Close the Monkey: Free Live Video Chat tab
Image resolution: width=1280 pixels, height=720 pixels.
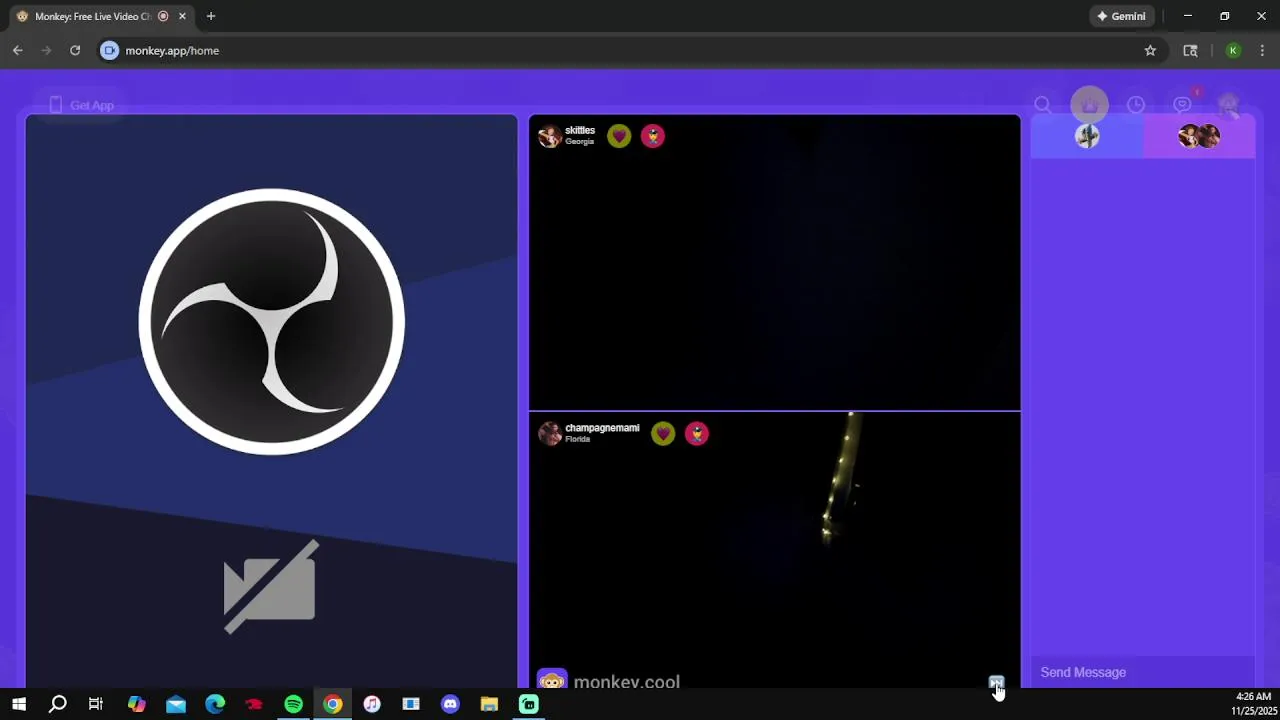click(182, 16)
